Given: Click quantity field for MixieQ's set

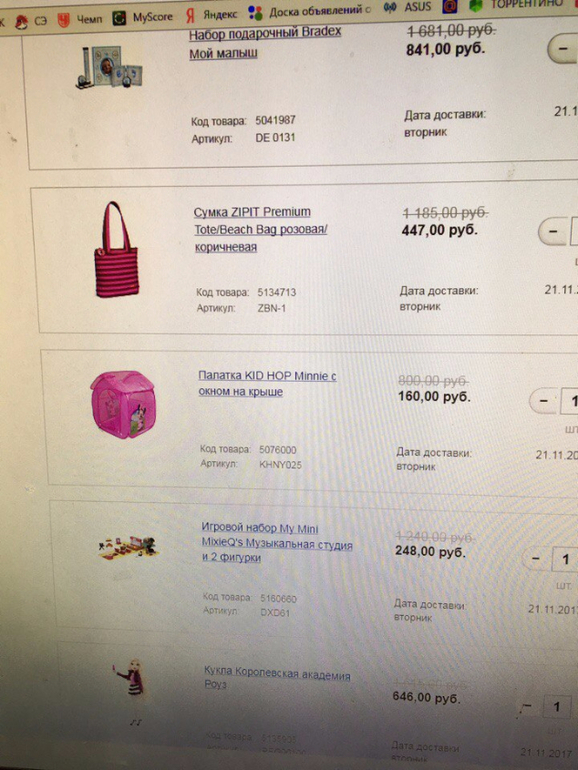Looking at the screenshot, I should pos(565,559).
